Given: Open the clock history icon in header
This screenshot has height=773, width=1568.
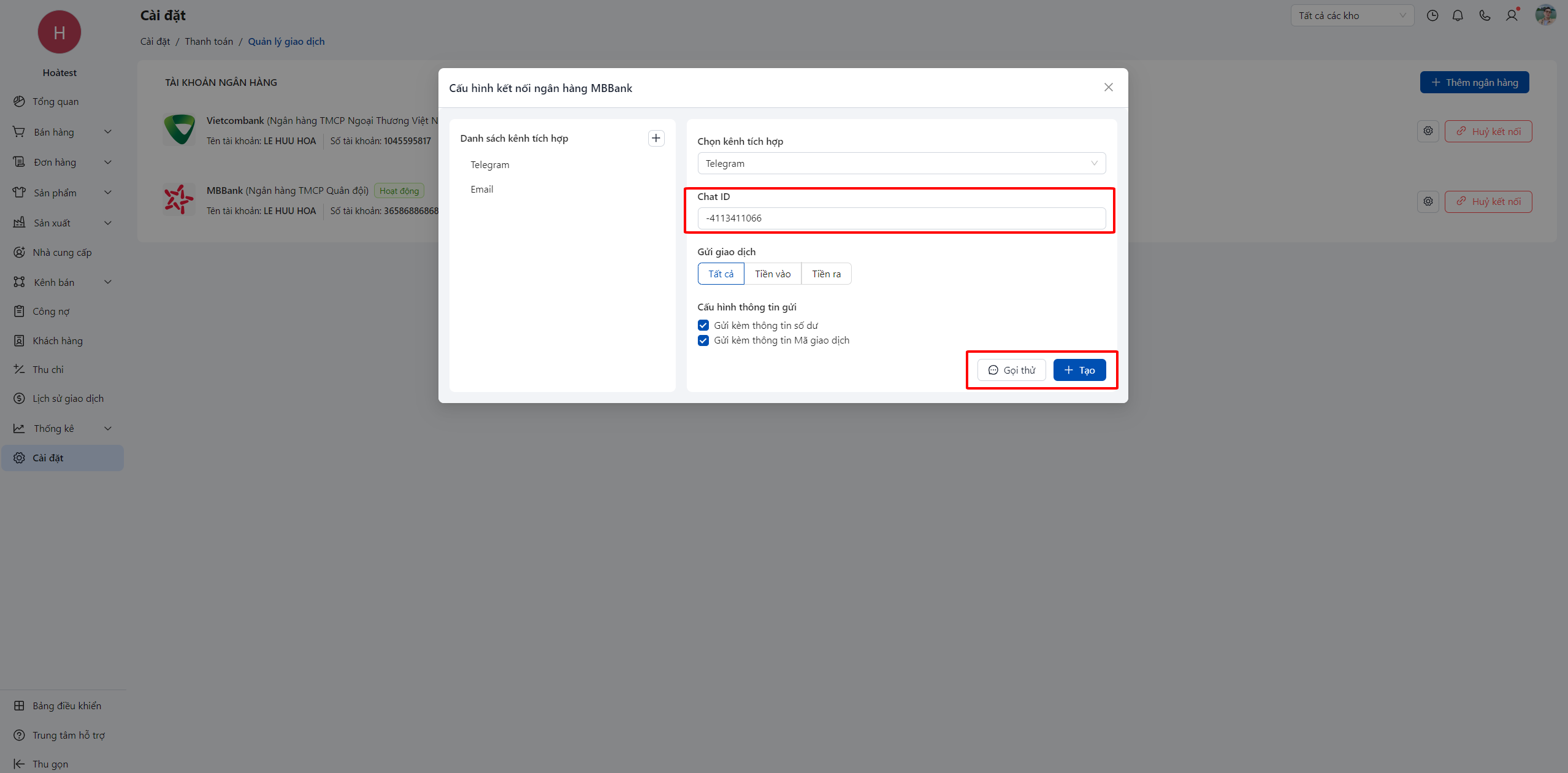Looking at the screenshot, I should coord(1432,16).
